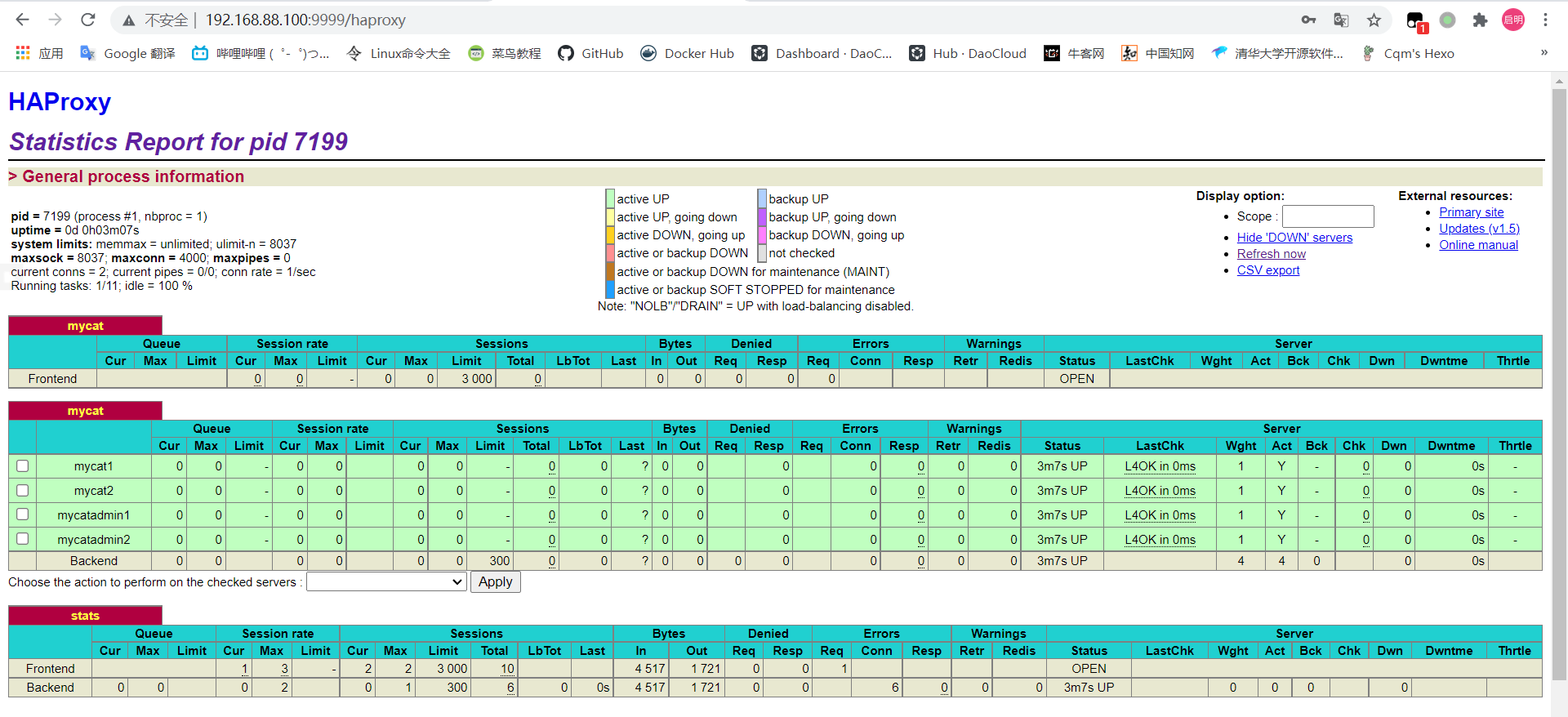The height and width of the screenshot is (717, 1568).
Task: Click the mycat1 server name cell
Action: [94, 466]
